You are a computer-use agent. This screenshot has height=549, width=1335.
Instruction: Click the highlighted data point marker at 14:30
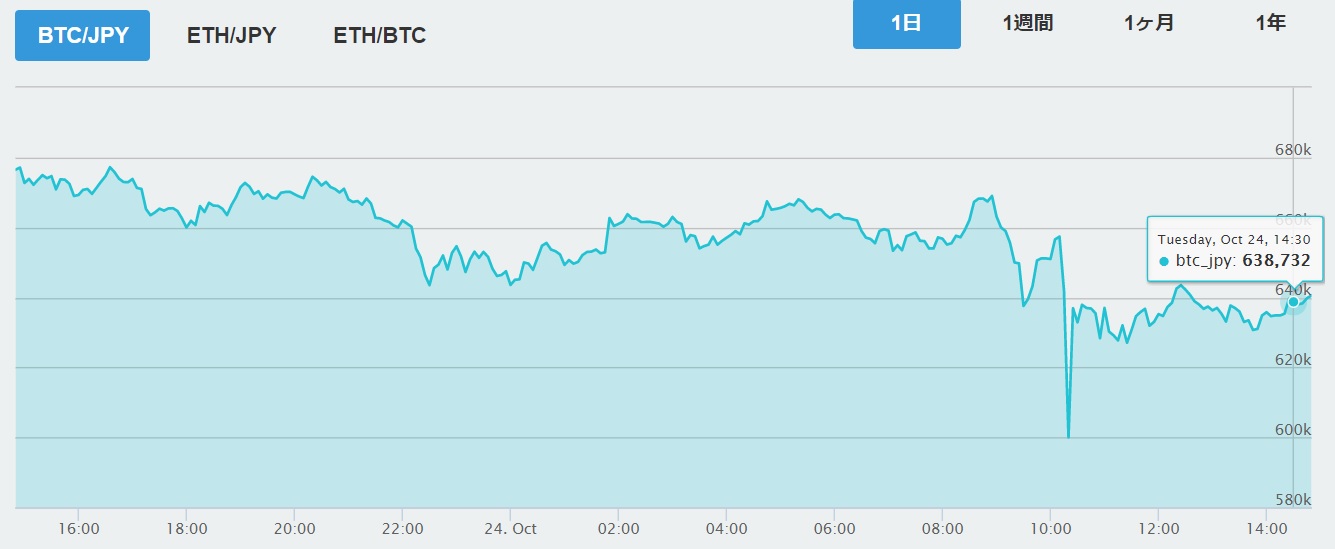(x=1293, y=301)
